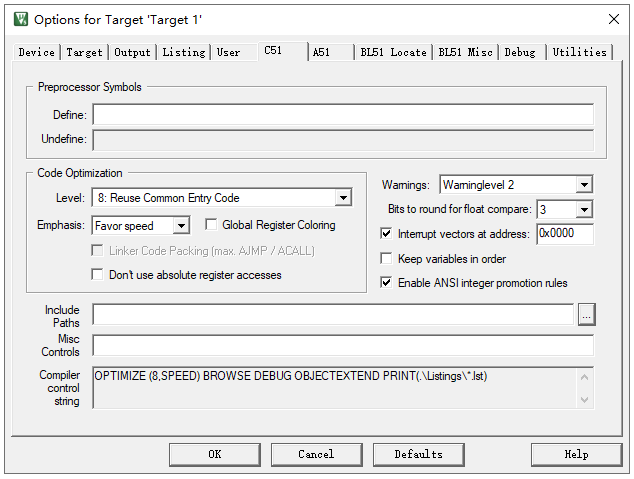
Task: Click compiler control string scroll down arrow
Action: [x=584, y=399]
